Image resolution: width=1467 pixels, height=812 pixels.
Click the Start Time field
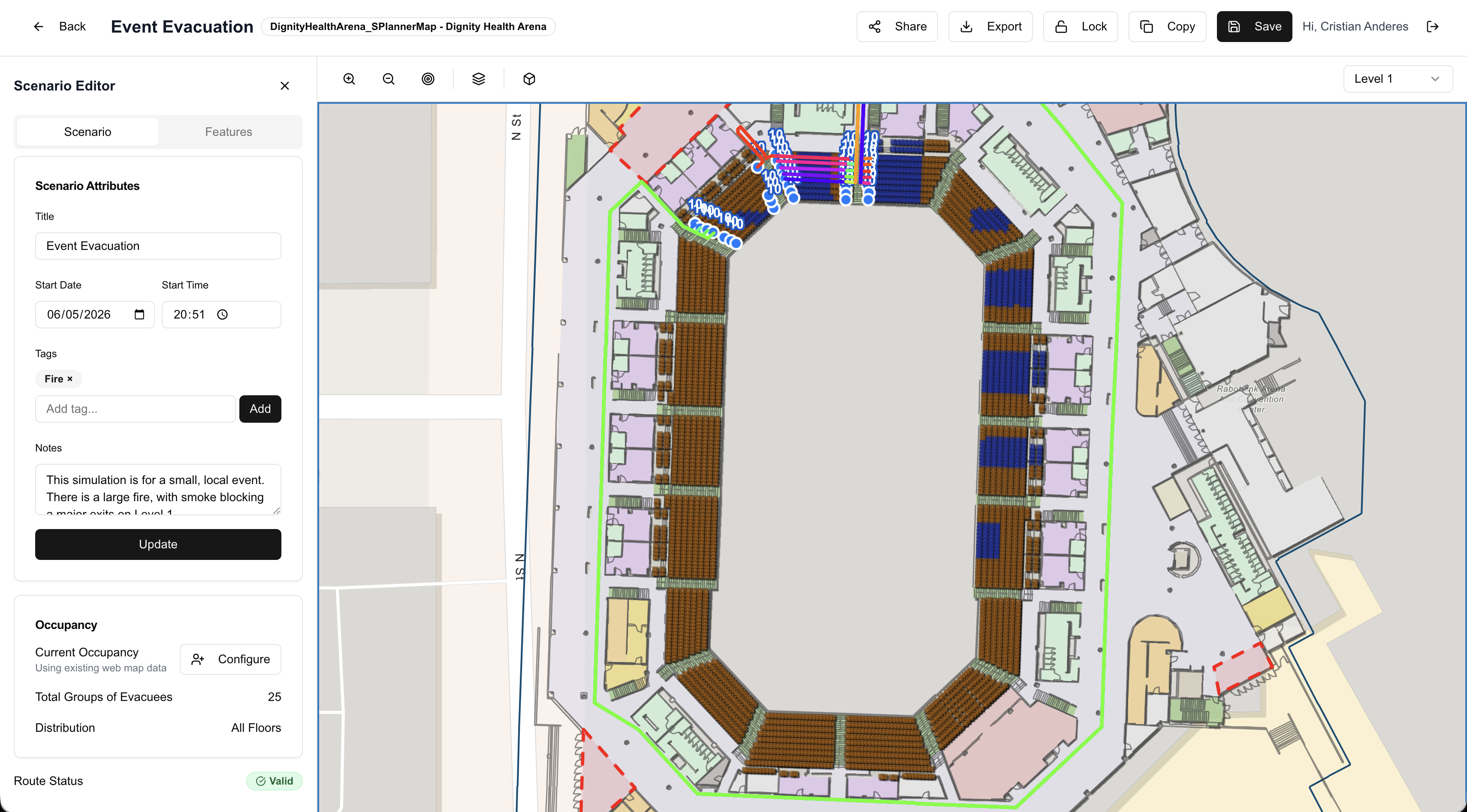point(221,315)
